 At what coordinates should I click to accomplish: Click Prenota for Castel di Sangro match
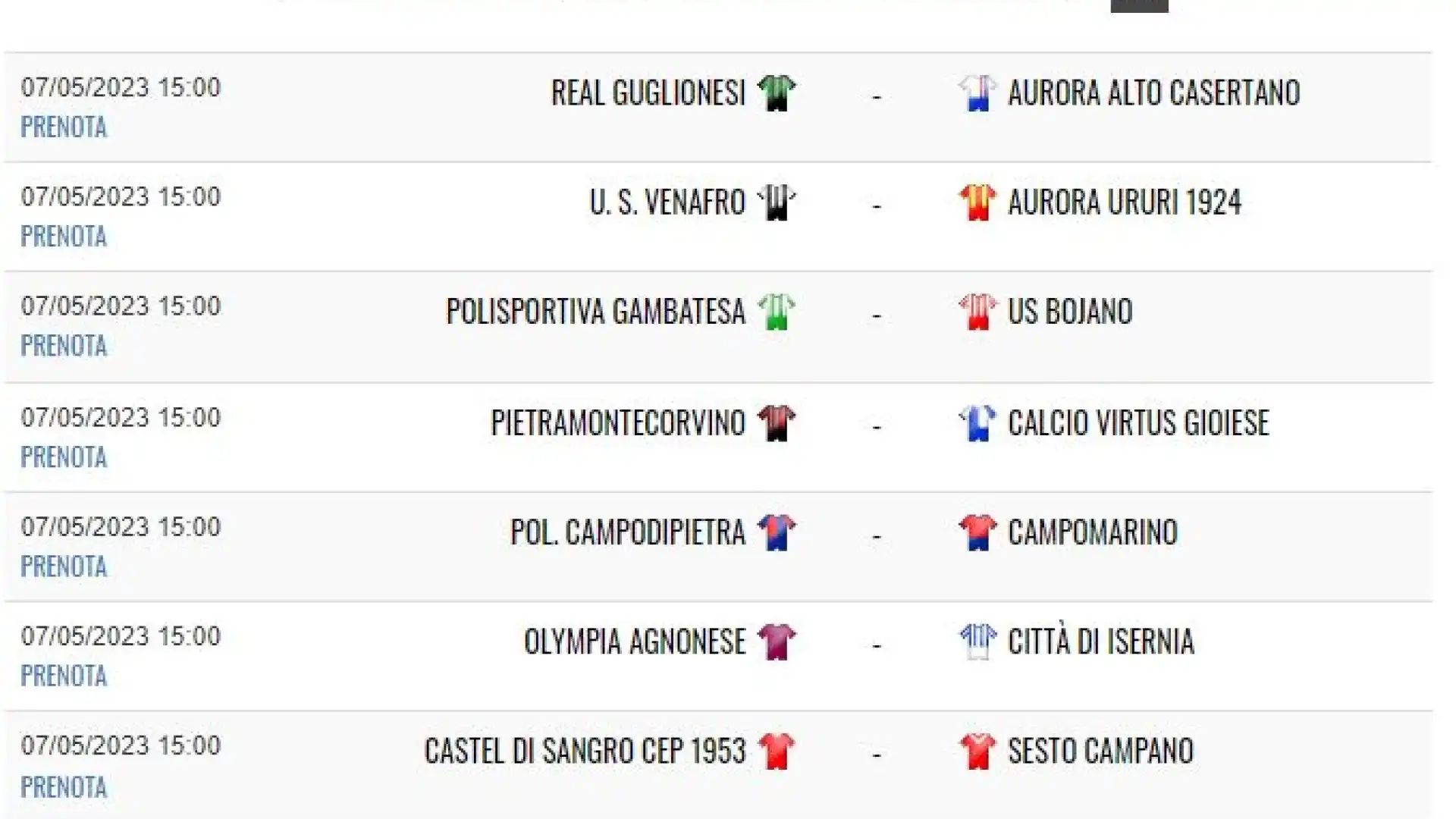64,787
